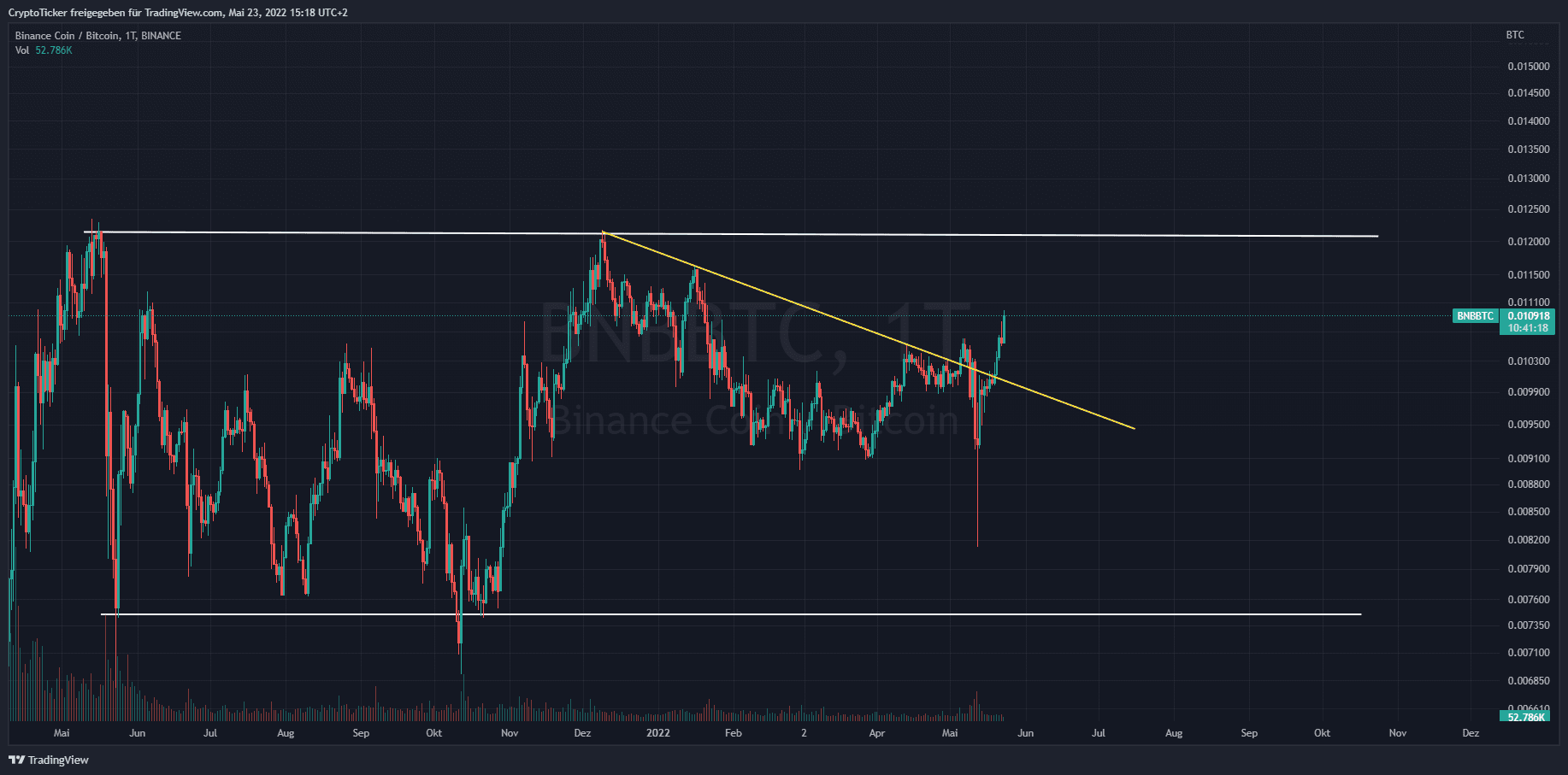Click the candle countdown timer 10:41:18
The height and width of the screenshot is (775, 1568).
[1528, 328]
